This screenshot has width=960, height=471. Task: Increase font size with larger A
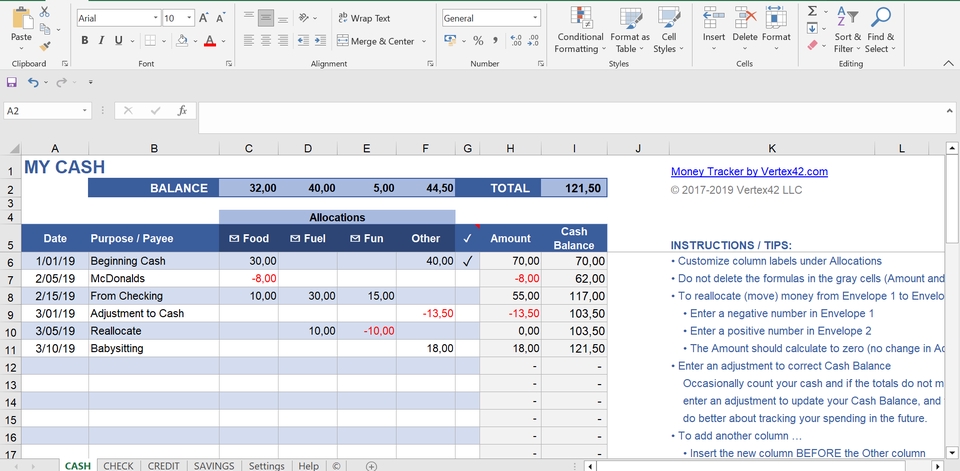point(204,18)
